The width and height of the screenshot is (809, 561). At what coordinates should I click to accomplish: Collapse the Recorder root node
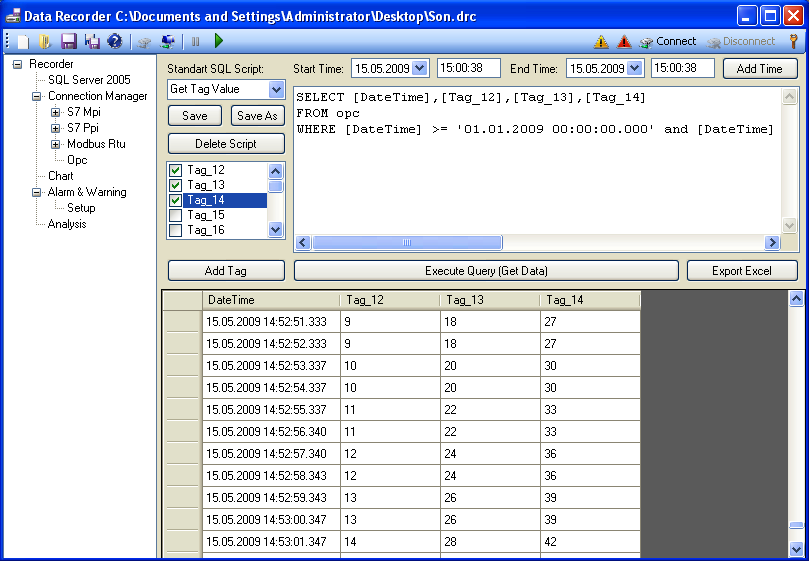tap(18, 64)
